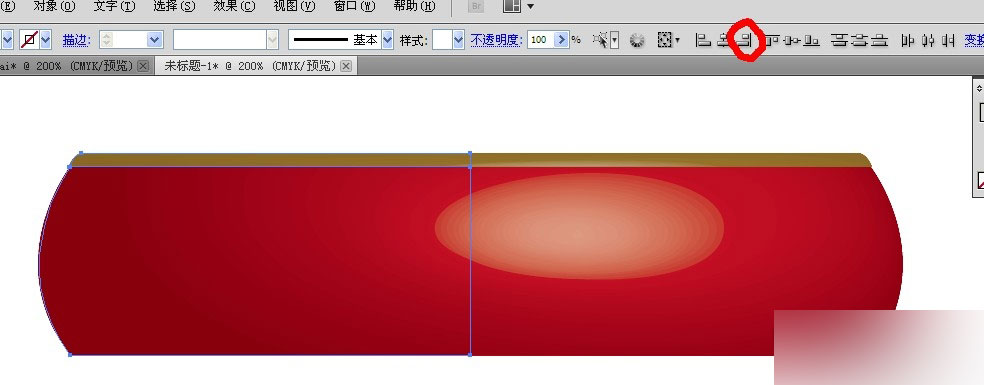This screenshot has width=984, height=385.
Task: Open the 帮助(H) menu
Action: (x=414, y=6)
